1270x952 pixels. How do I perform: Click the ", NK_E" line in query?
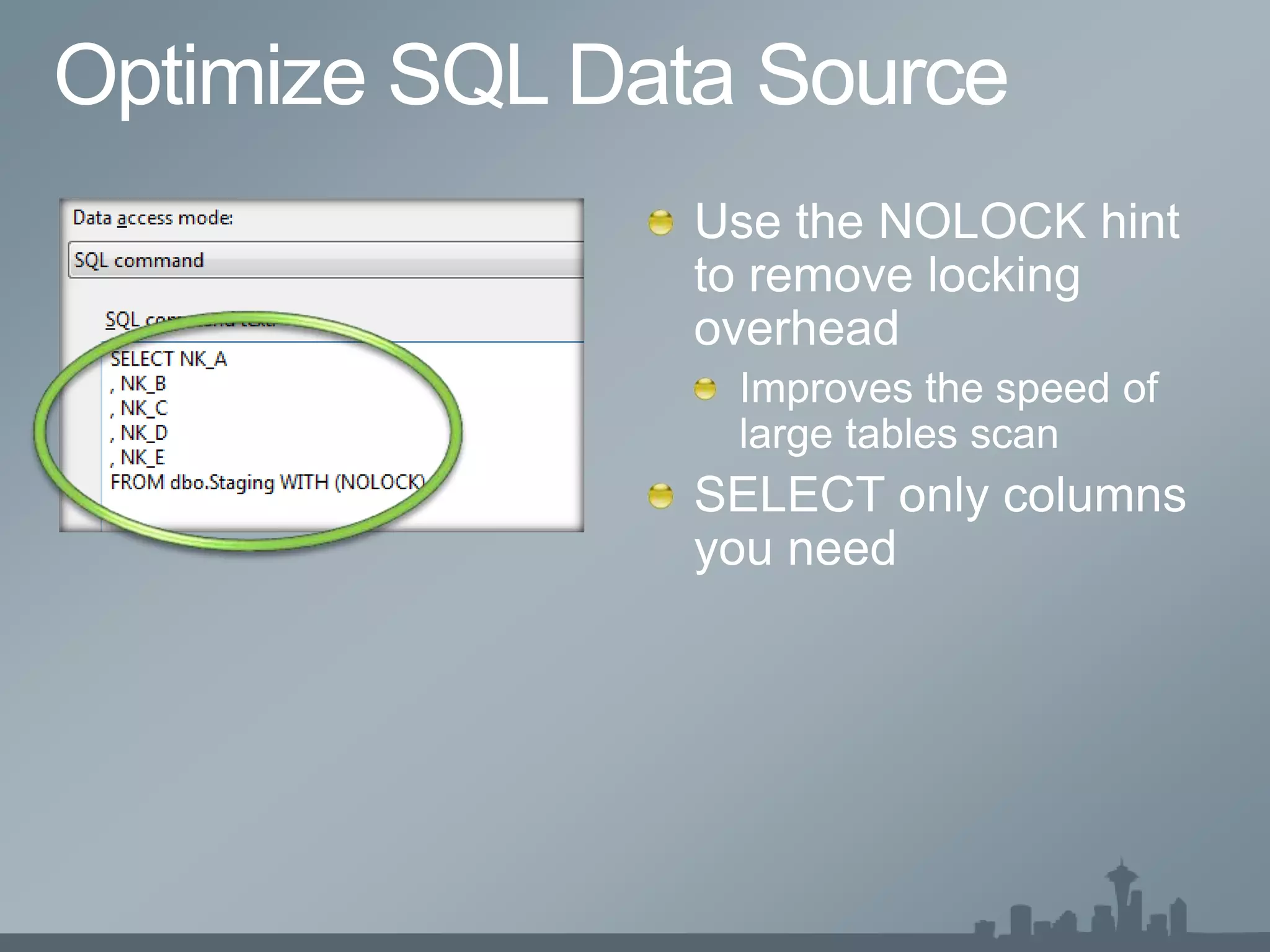138,457
